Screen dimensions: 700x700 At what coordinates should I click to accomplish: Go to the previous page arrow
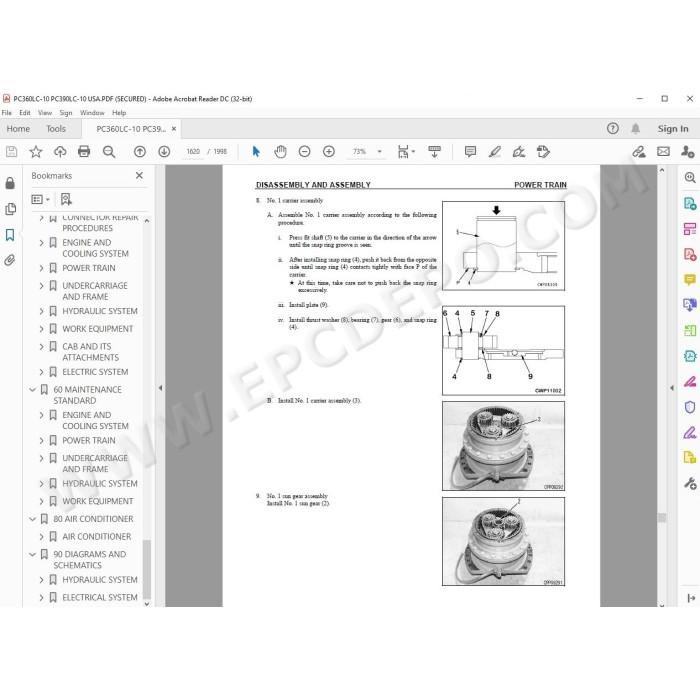coord(140,152)
